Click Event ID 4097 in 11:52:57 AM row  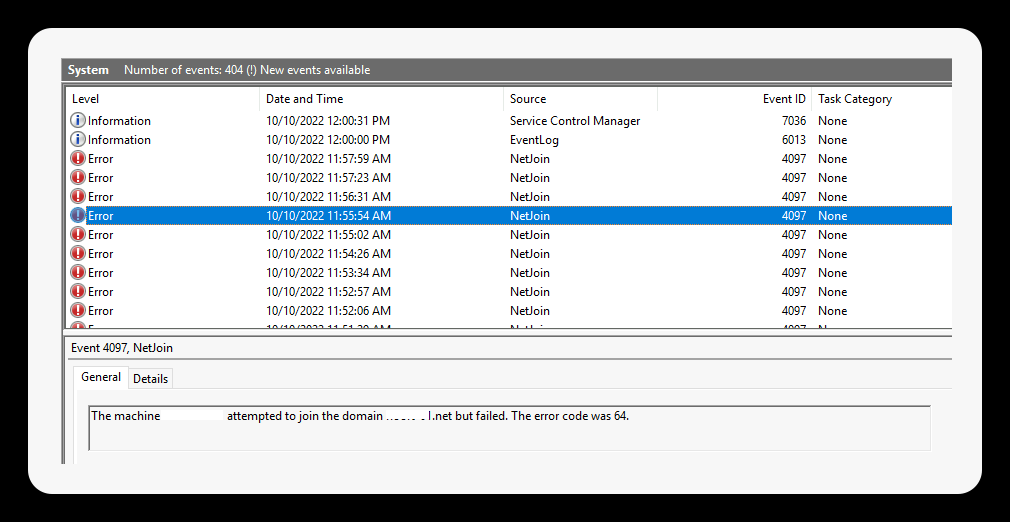point(794,291)
